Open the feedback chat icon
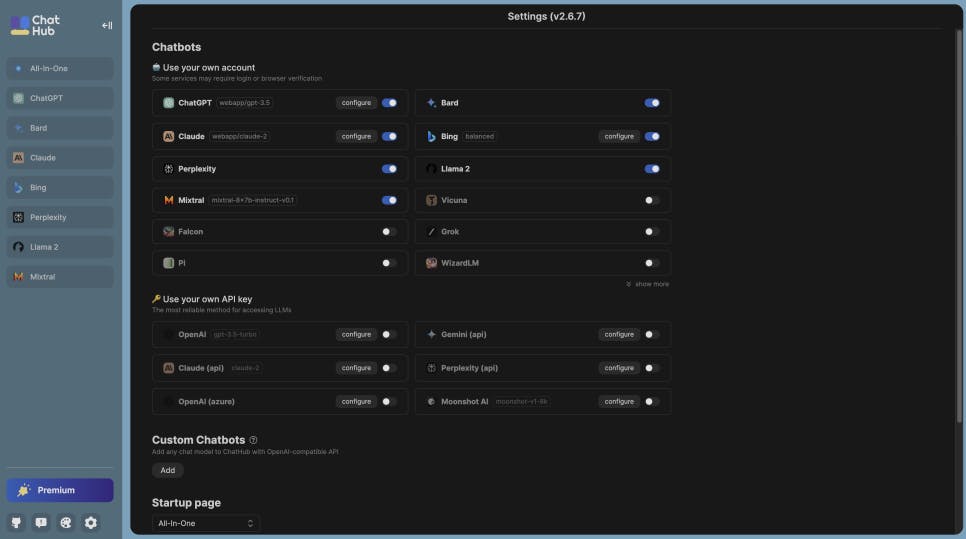The image size is (966, 539). 41,522
